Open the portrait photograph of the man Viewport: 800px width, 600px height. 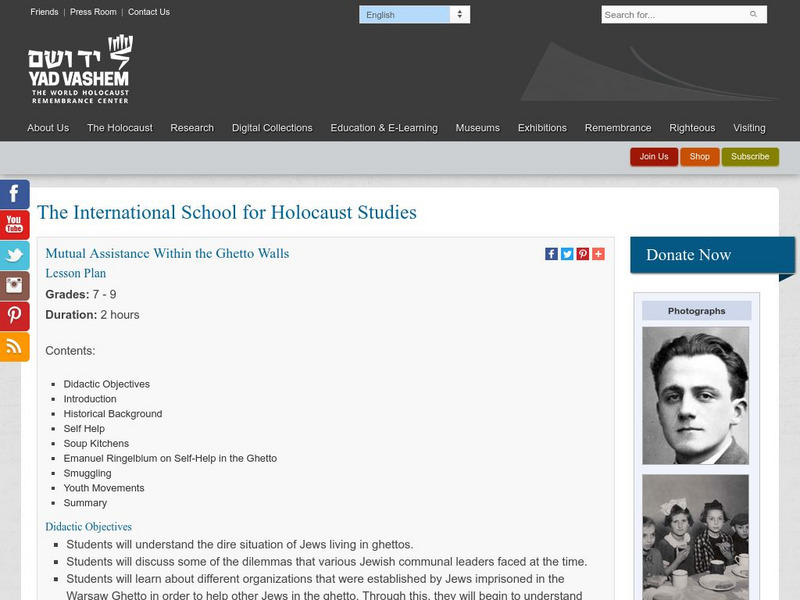click(695, 395)
